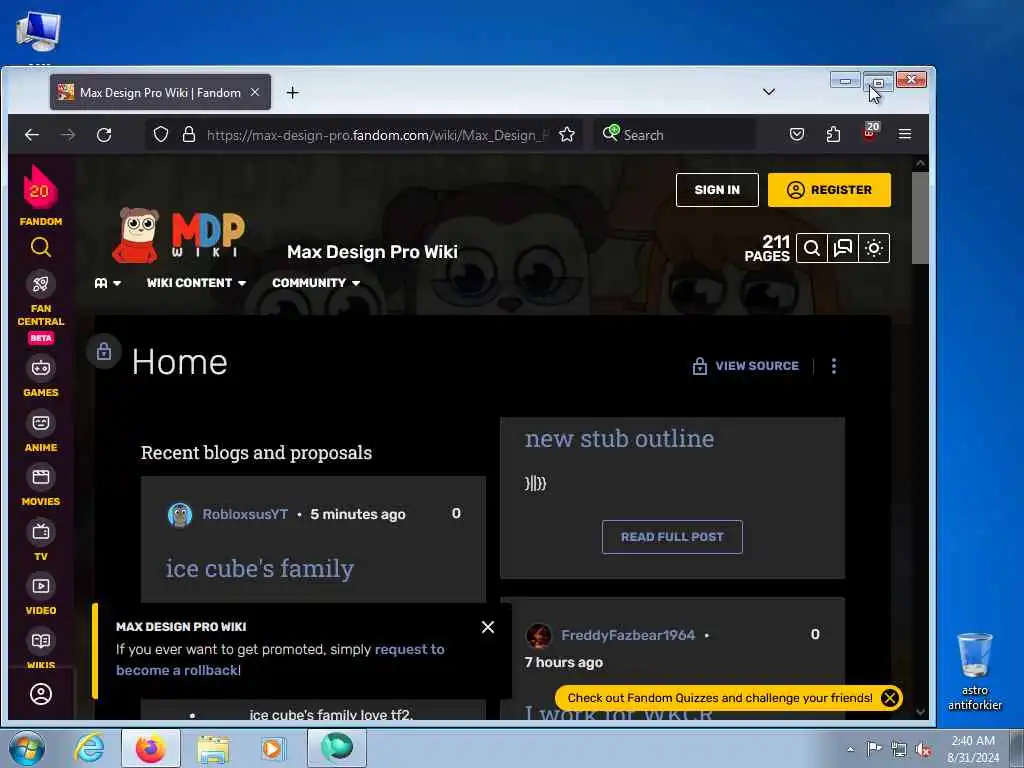Viewport: 1024px width, 768px height.
Task: Click the MDP Wiki logo image
Action: [178, 234]
